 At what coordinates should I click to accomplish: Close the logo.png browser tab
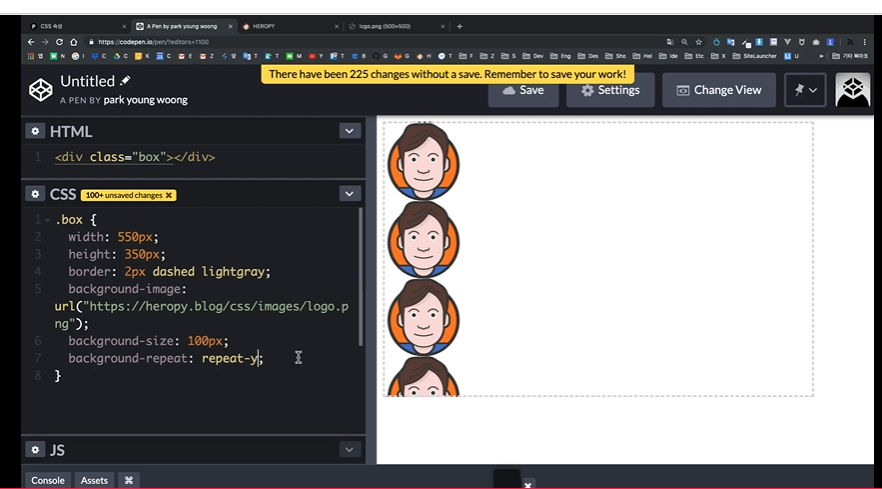tap(442, 26)
